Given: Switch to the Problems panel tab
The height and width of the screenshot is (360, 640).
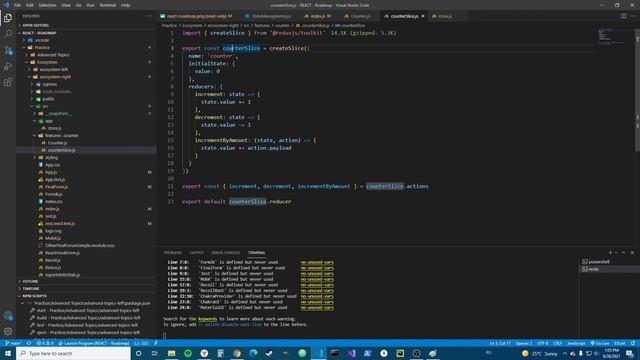Looking at the screenshot, I should (173, 253).
